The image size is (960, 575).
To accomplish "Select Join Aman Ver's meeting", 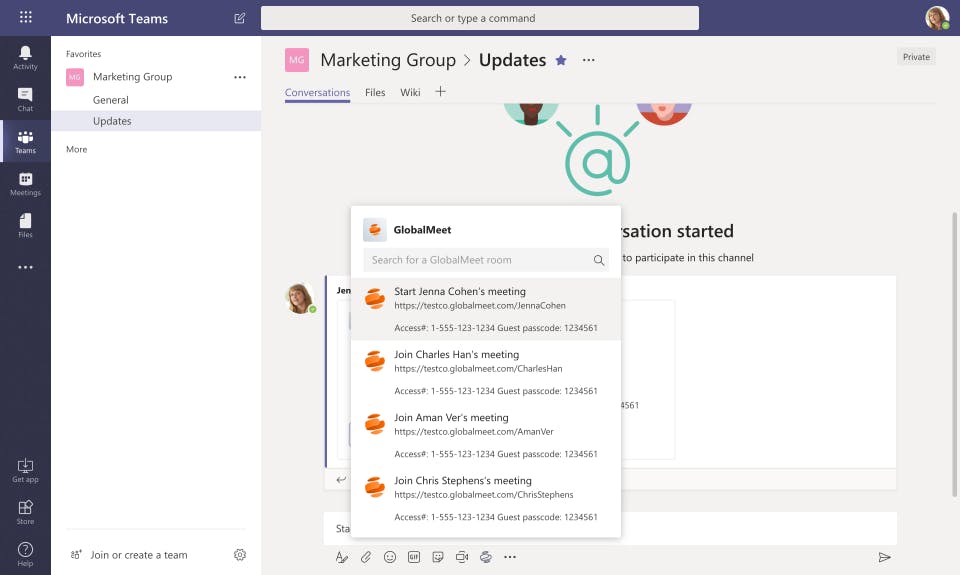I will 486,435.
